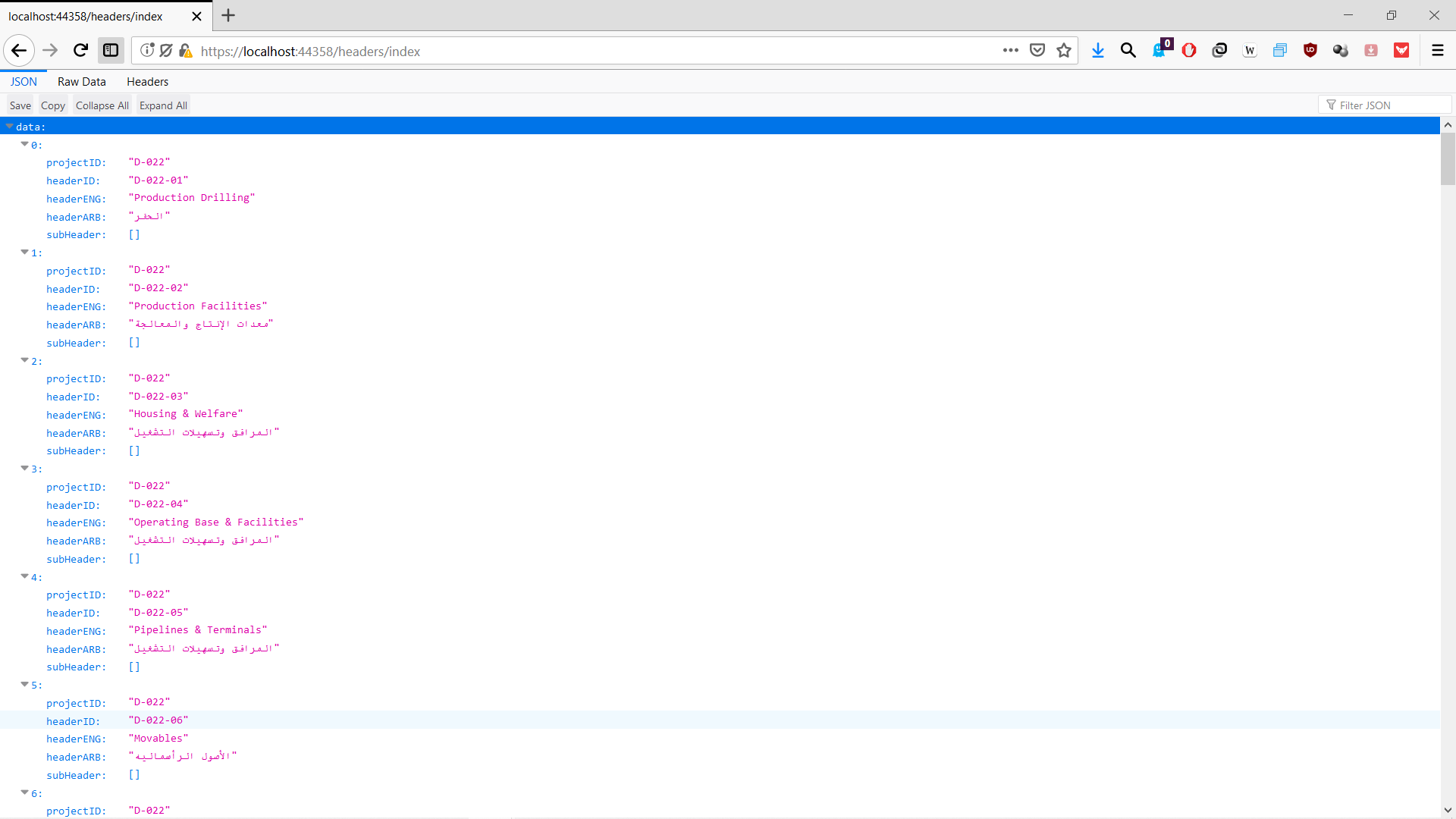Image resolution: width=1456 pixels, height=819 pixels.
Task: Switch to the Headers tab
Action: click(x=147, y=82)
